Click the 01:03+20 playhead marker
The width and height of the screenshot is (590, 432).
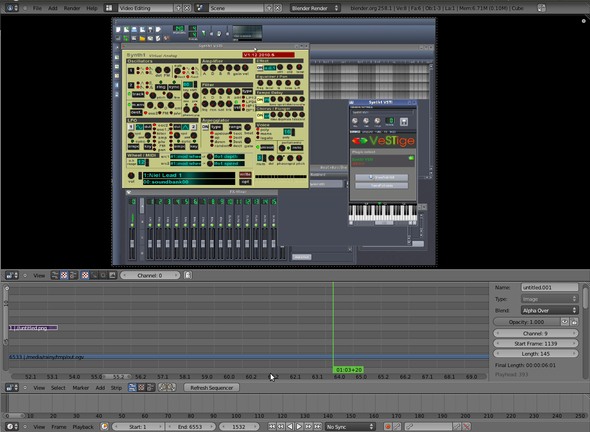[348, 370]
